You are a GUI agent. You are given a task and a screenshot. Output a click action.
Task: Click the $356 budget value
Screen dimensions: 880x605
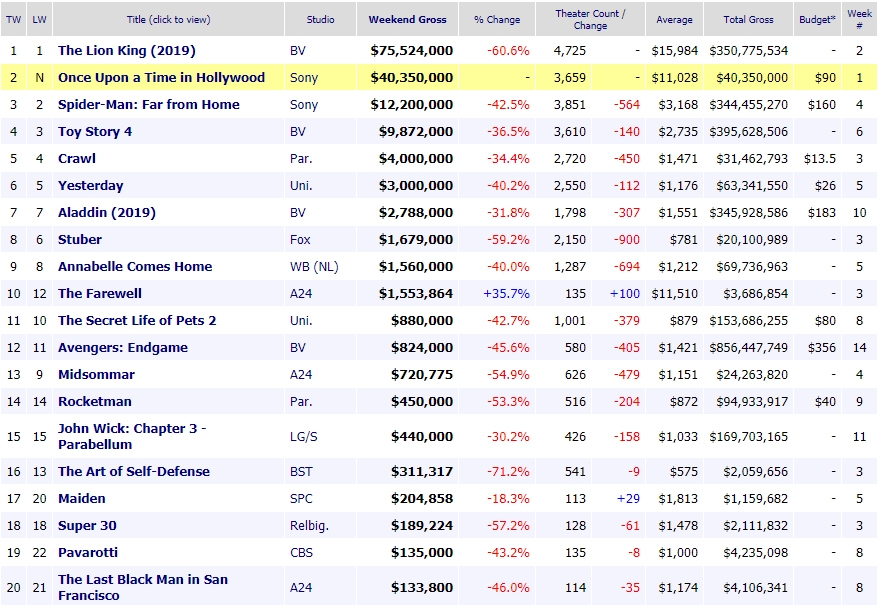pyautogui.click(x=822, y=347)
